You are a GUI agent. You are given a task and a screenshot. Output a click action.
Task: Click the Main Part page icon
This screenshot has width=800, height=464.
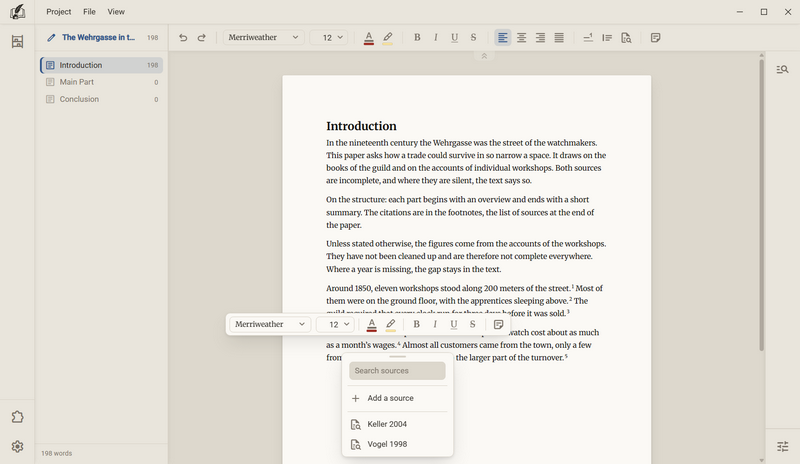click(x=50, y=82)
